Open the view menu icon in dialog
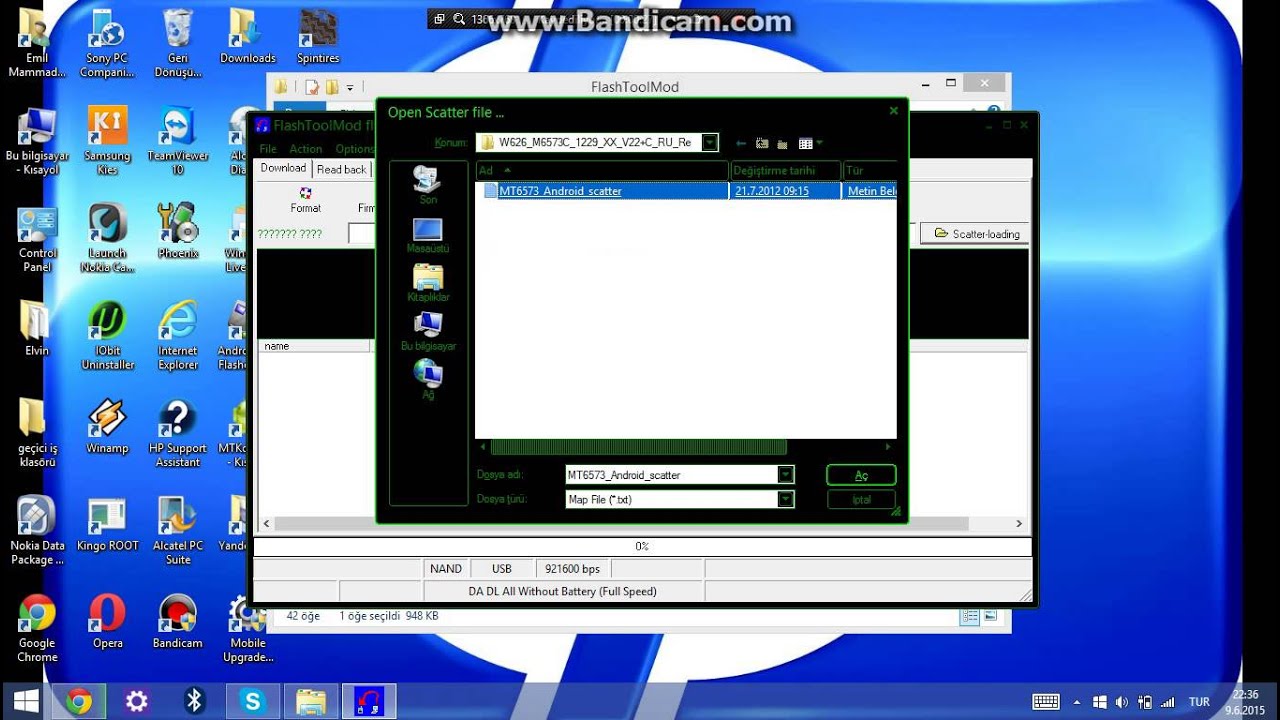 click(x=809, y=143)
